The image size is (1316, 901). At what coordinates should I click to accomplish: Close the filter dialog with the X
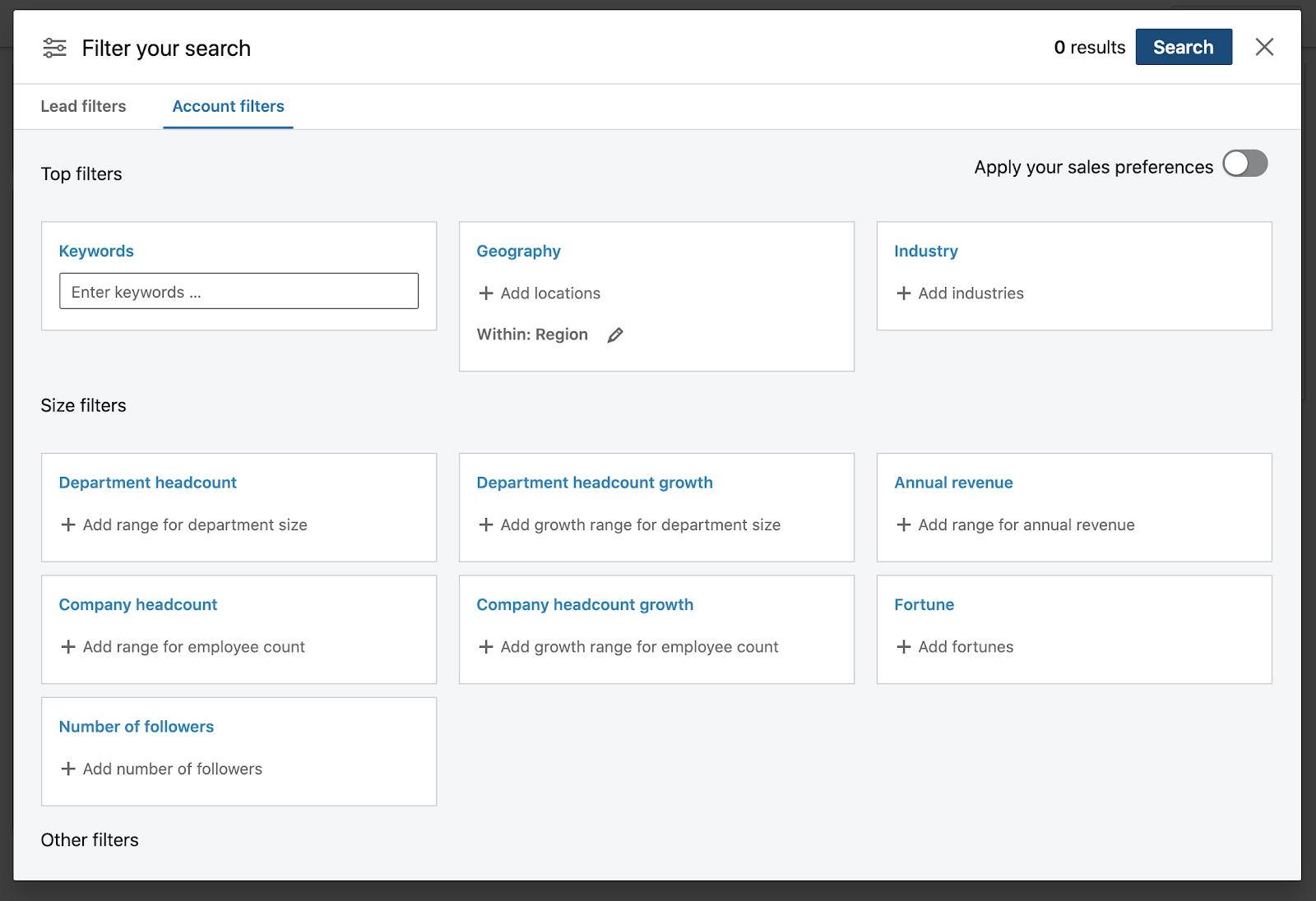(1264, 47)
